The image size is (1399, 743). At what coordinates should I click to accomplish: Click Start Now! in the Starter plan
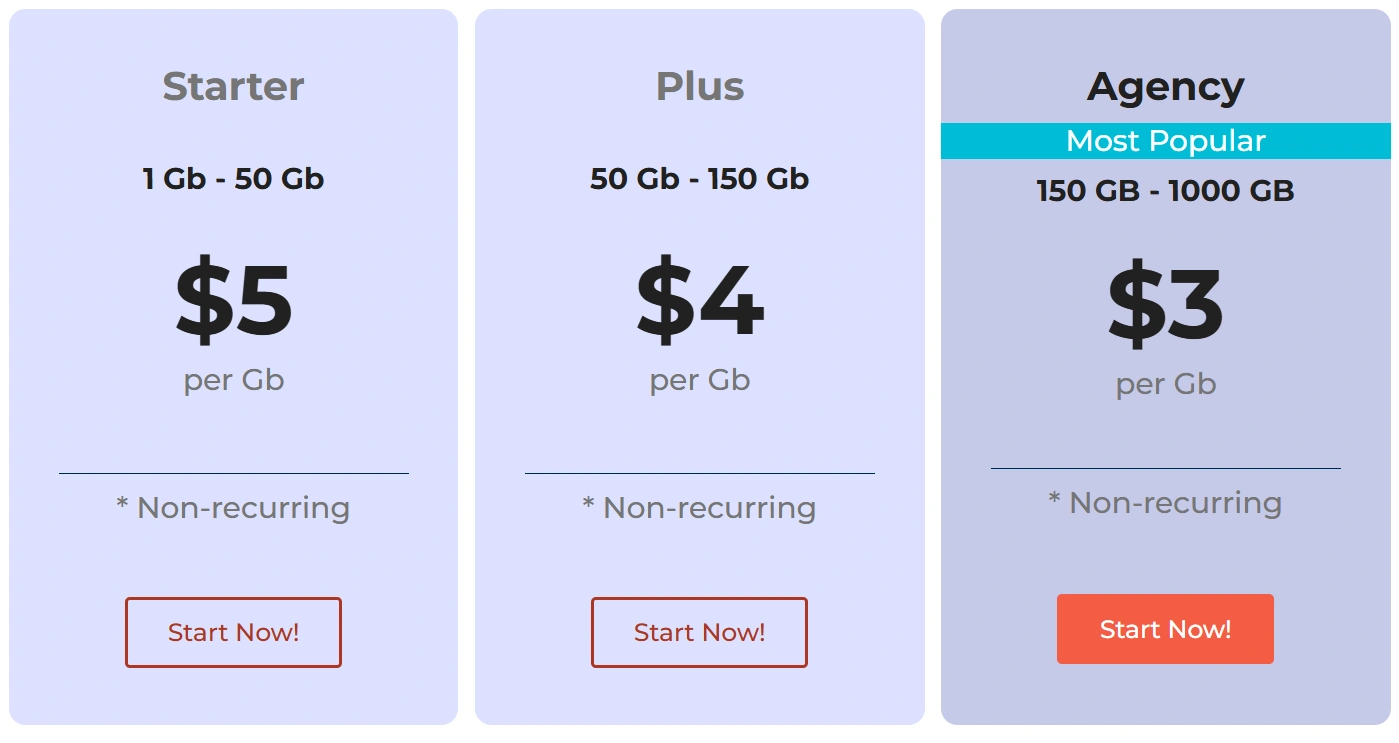[233, 632]
